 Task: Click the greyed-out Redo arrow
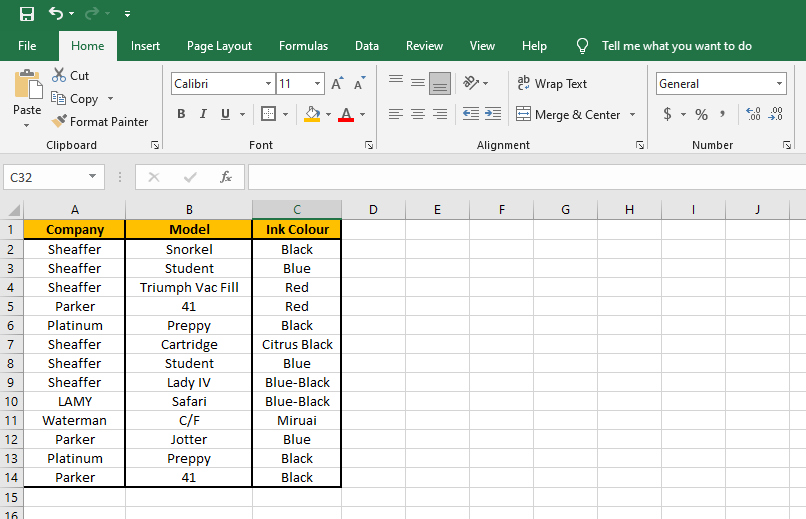coord(91,13)
